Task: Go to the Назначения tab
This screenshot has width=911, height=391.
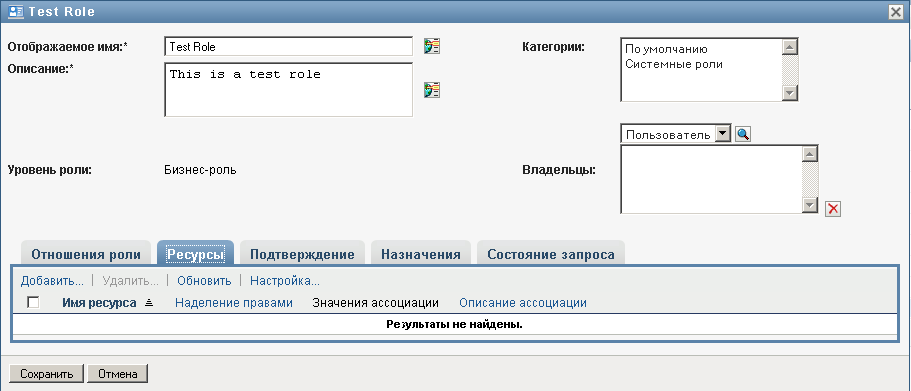Action: coord(421,254)
